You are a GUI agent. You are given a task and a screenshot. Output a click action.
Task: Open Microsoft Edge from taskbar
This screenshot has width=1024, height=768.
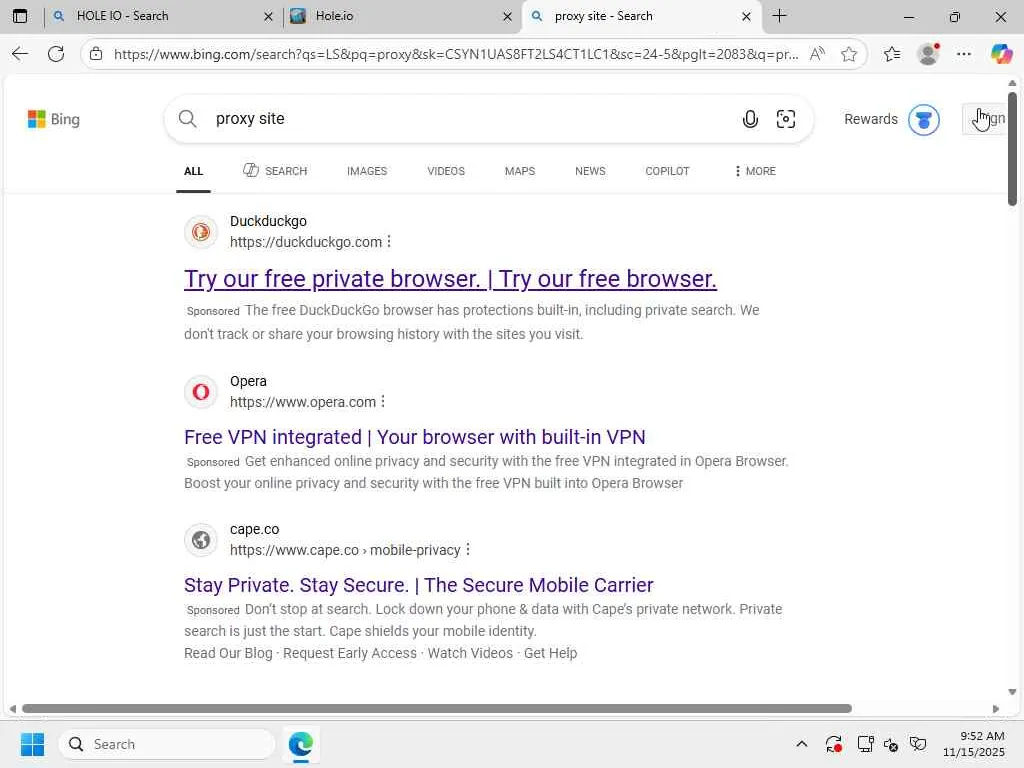click(x=300, y=744)
